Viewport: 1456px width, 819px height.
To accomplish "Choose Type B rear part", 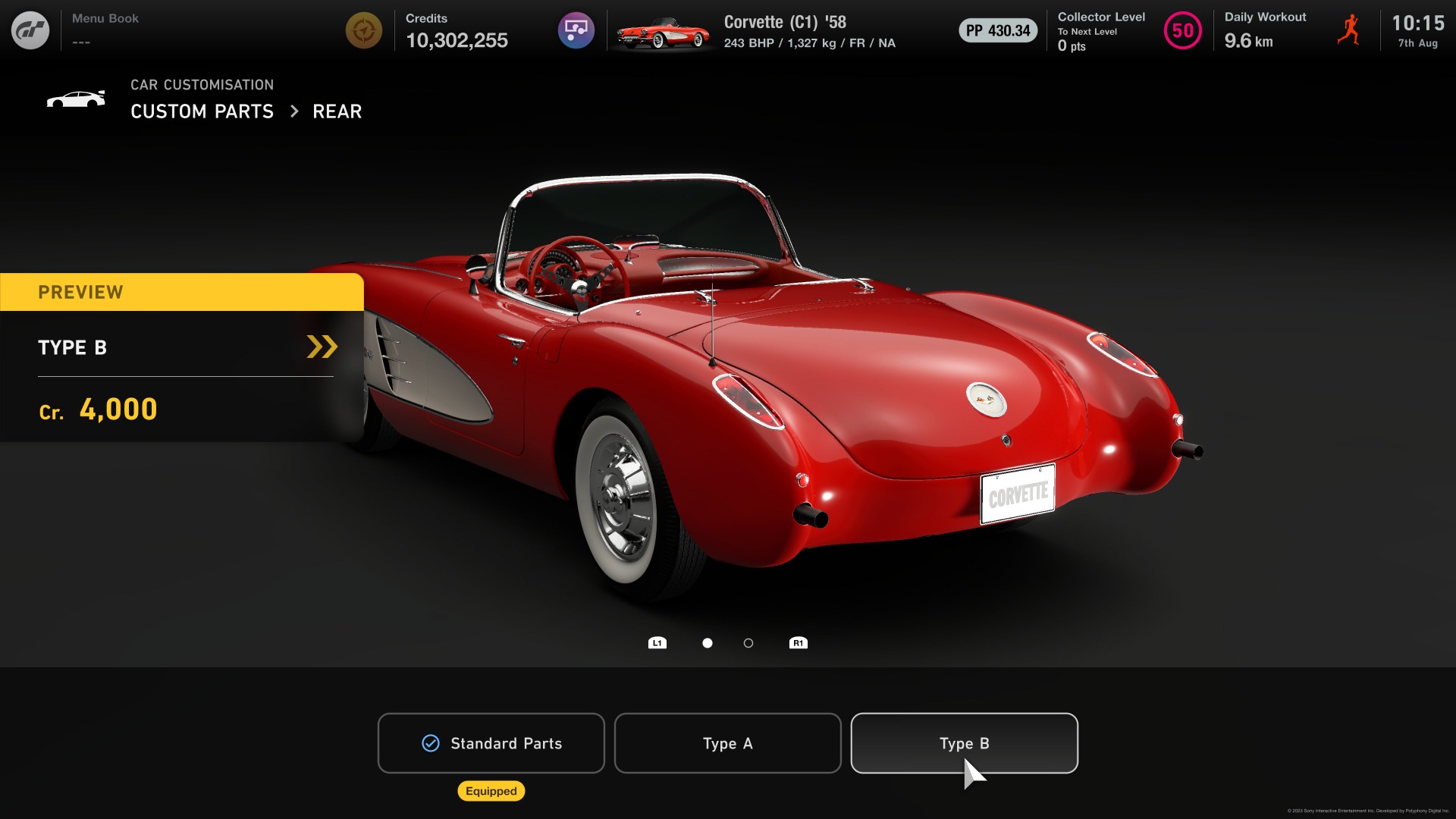I will 965,743.
